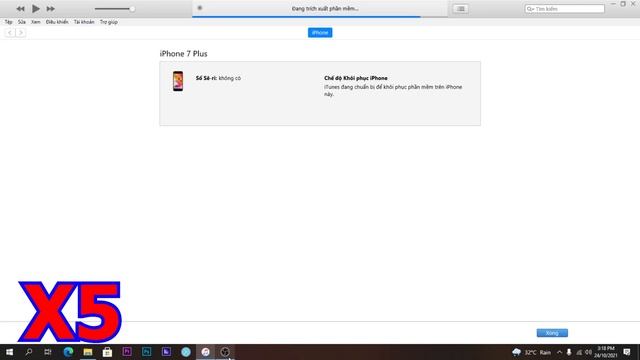The width and height of the screenshot is (640, 360).
Task: Click the Chế độ Khôi phục iPhone heading
Action: tap(356, 78)
